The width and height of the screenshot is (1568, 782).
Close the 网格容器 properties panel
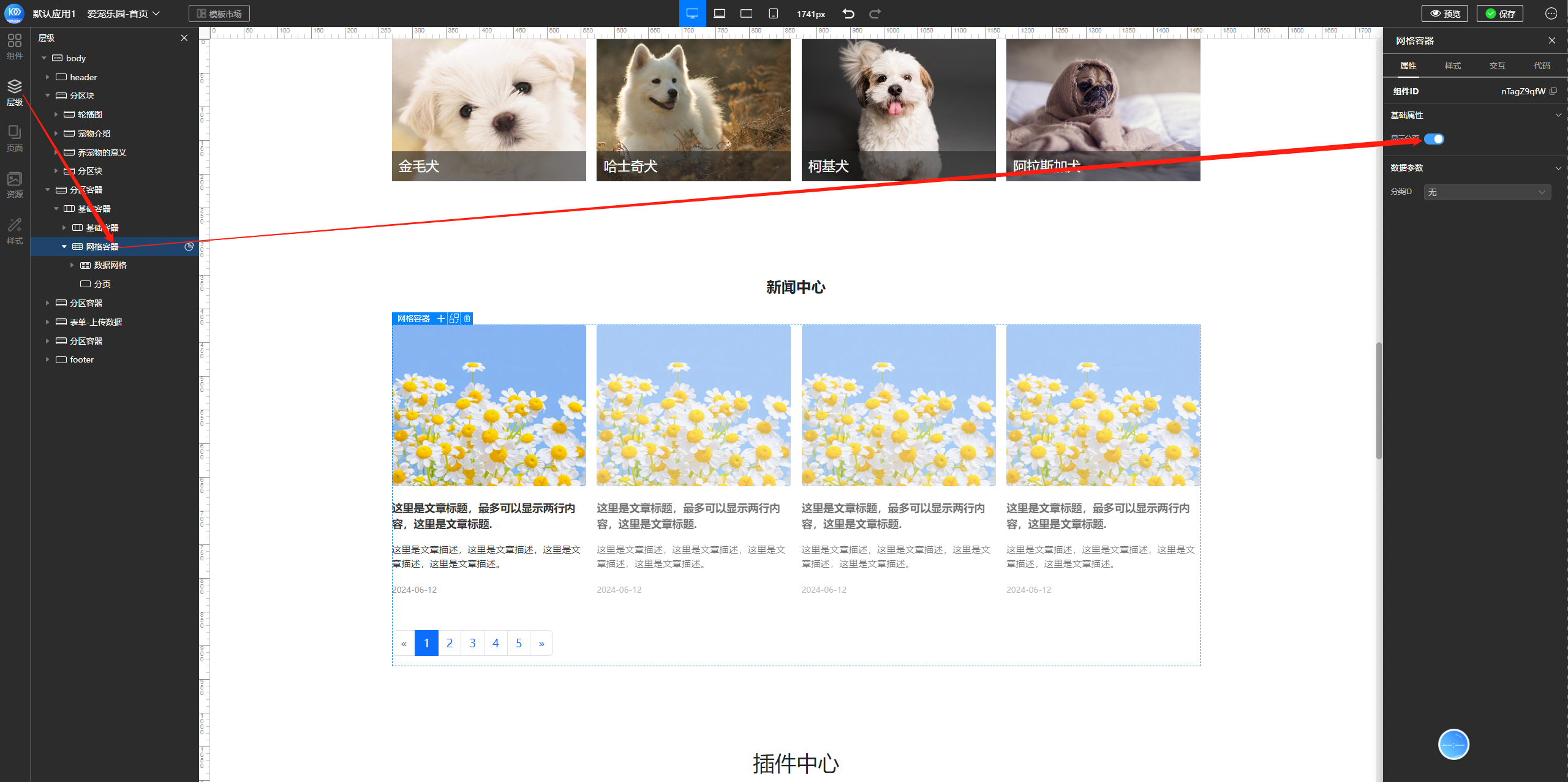point(1551,40)
